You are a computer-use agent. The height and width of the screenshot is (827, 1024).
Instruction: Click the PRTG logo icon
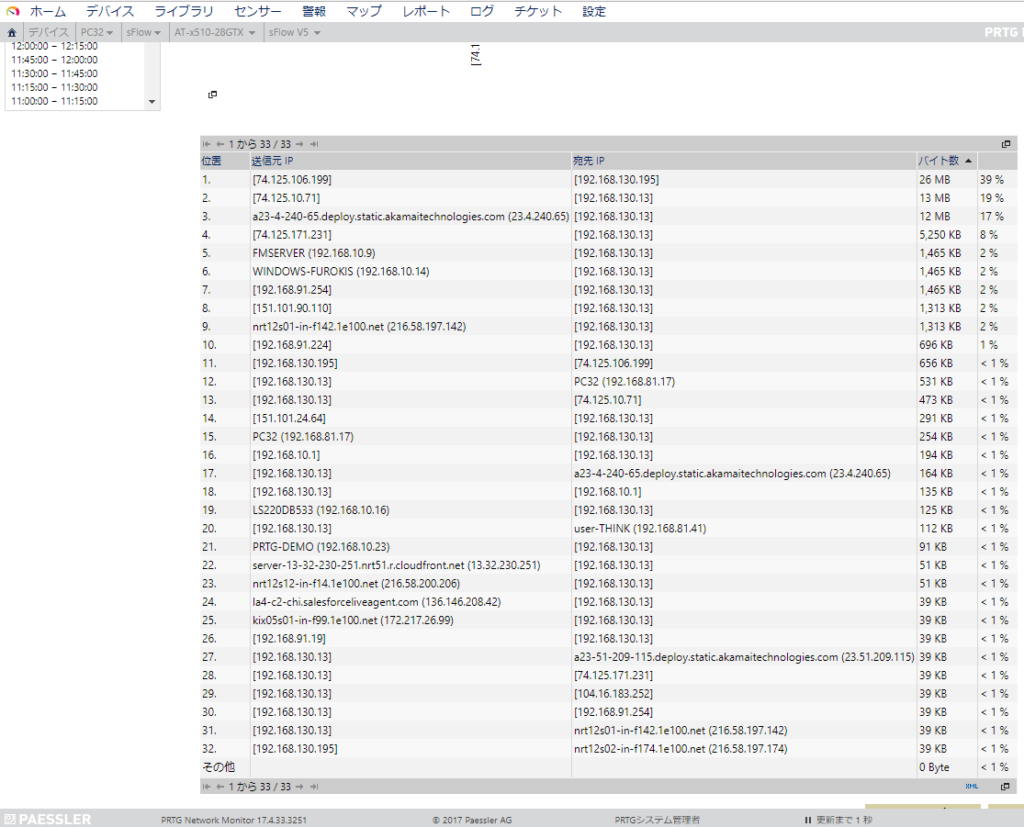point(12,11)
